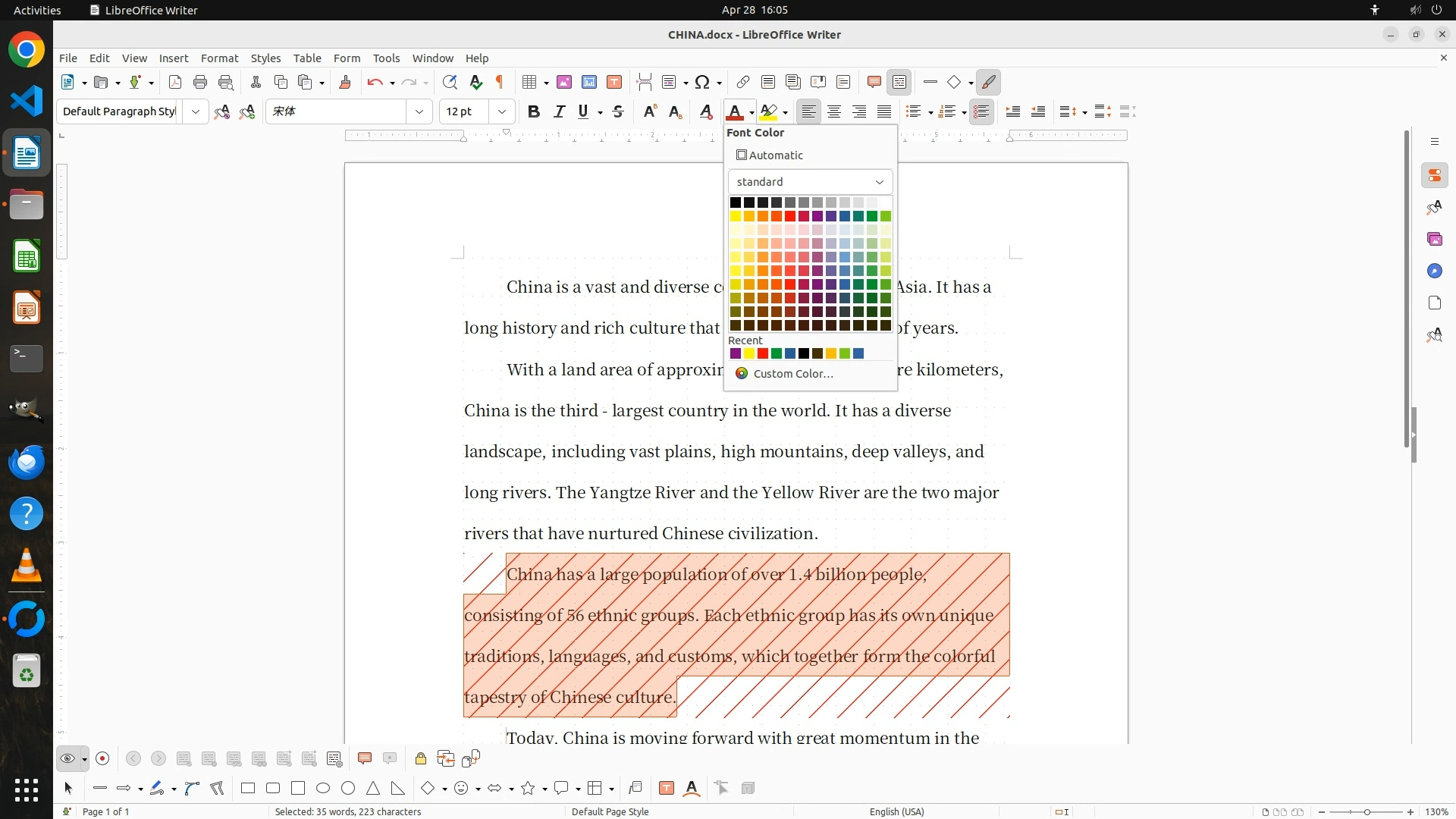Open the Format menu

pos(219,58)
